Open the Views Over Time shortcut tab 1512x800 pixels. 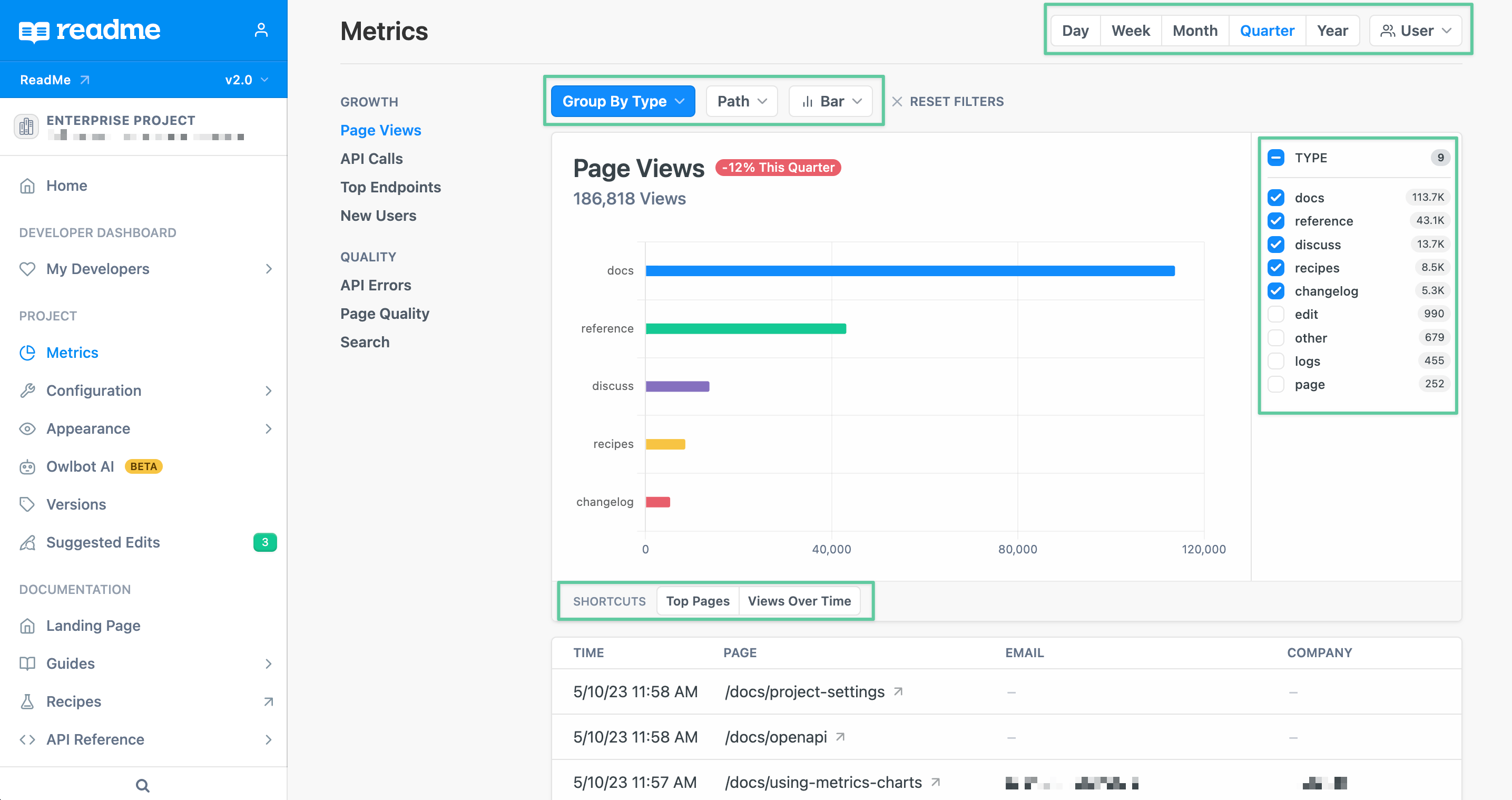[x=799, y=601]
